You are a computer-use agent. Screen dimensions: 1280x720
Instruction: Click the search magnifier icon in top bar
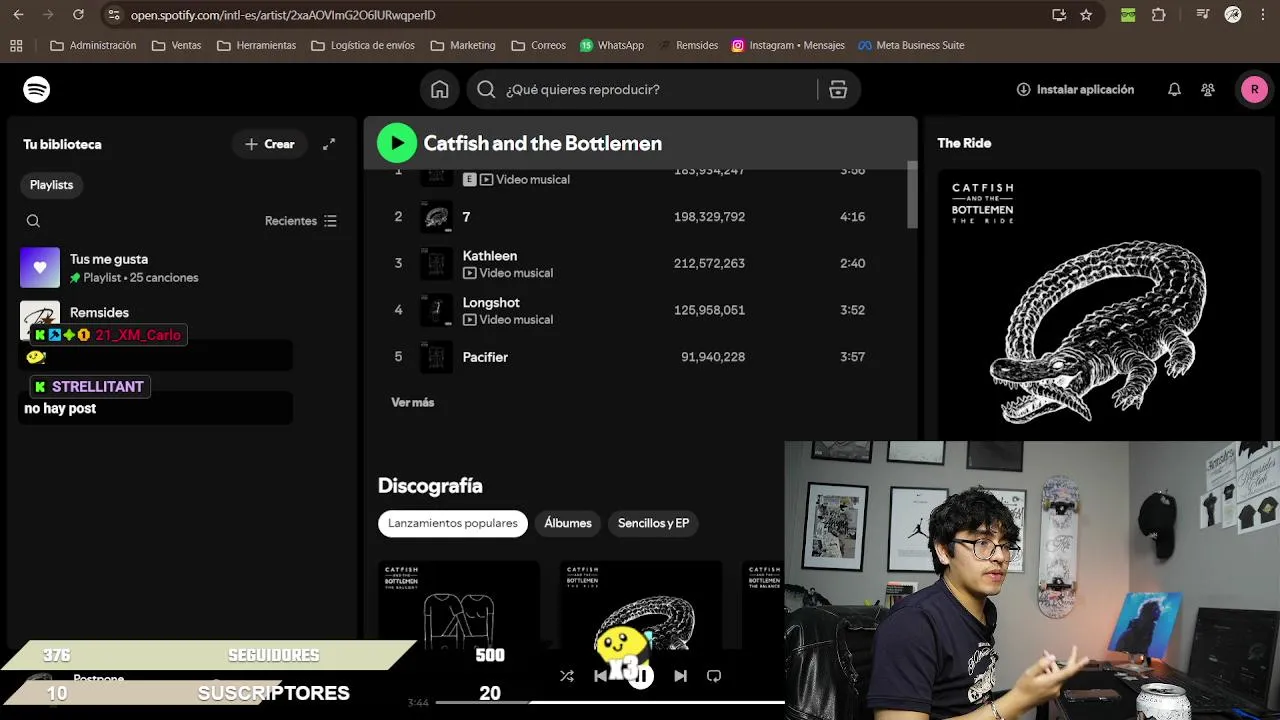pyautogui.click(x=486, y=90)
